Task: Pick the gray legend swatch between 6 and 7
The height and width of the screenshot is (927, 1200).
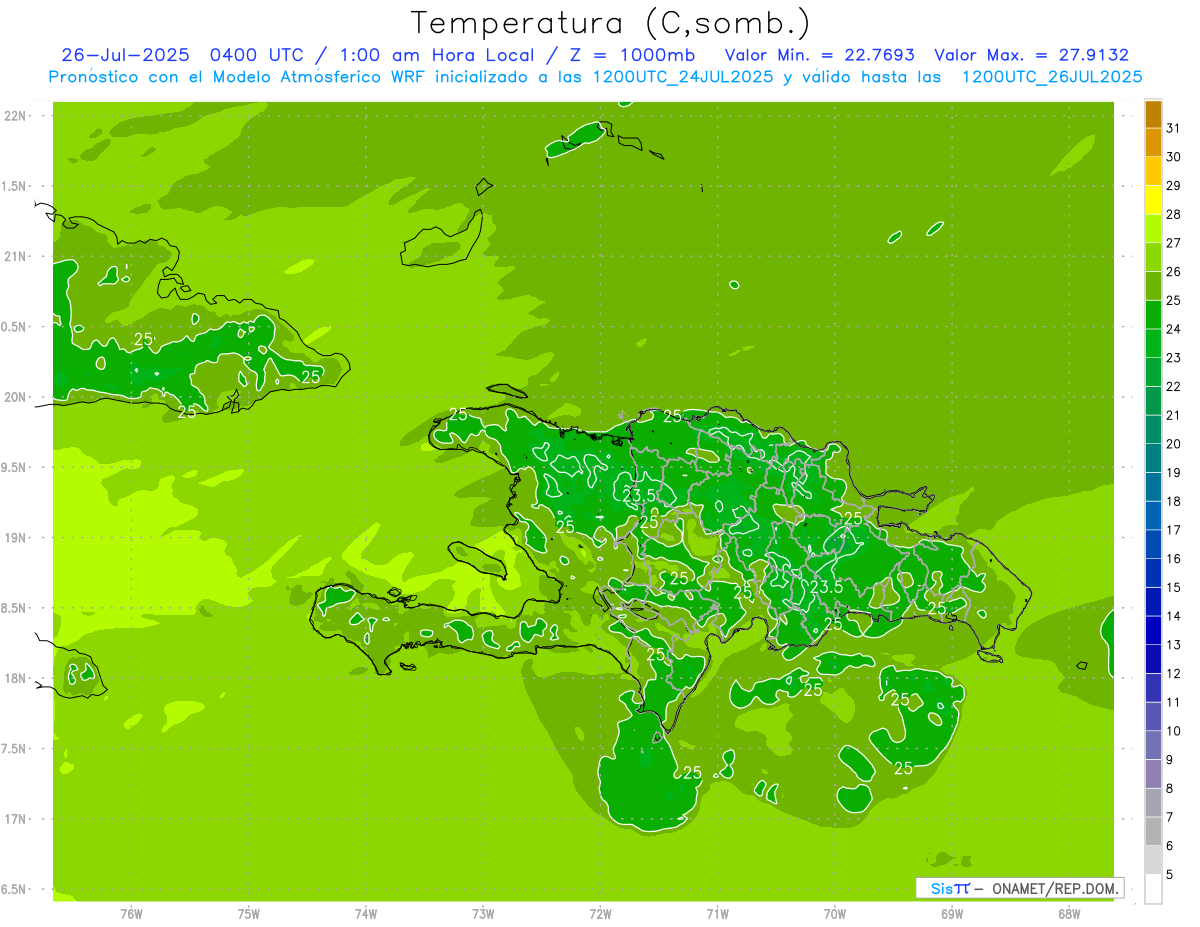Action: pos(1153,831)
